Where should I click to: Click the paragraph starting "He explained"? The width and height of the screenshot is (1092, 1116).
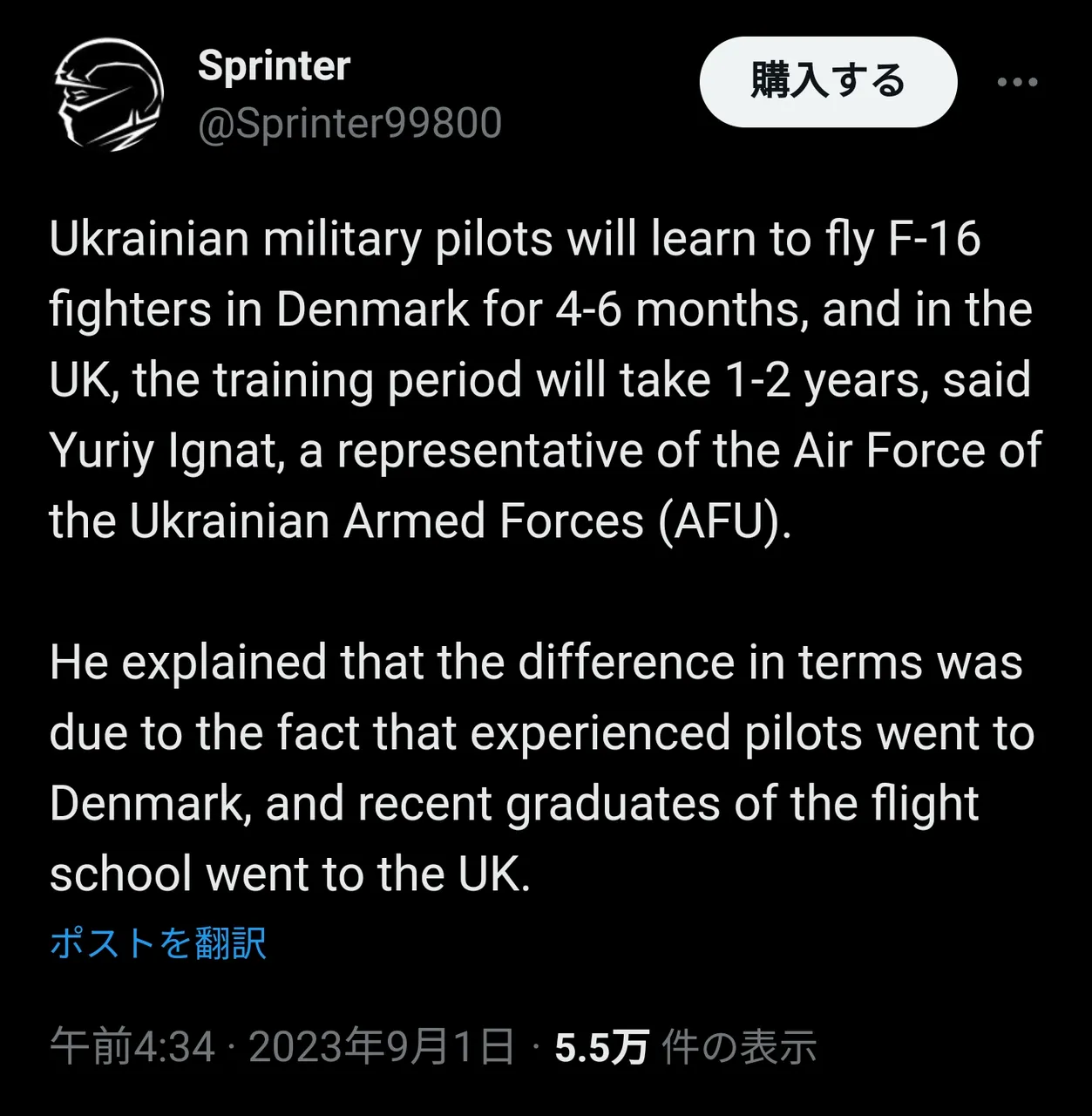click(540, 767)
